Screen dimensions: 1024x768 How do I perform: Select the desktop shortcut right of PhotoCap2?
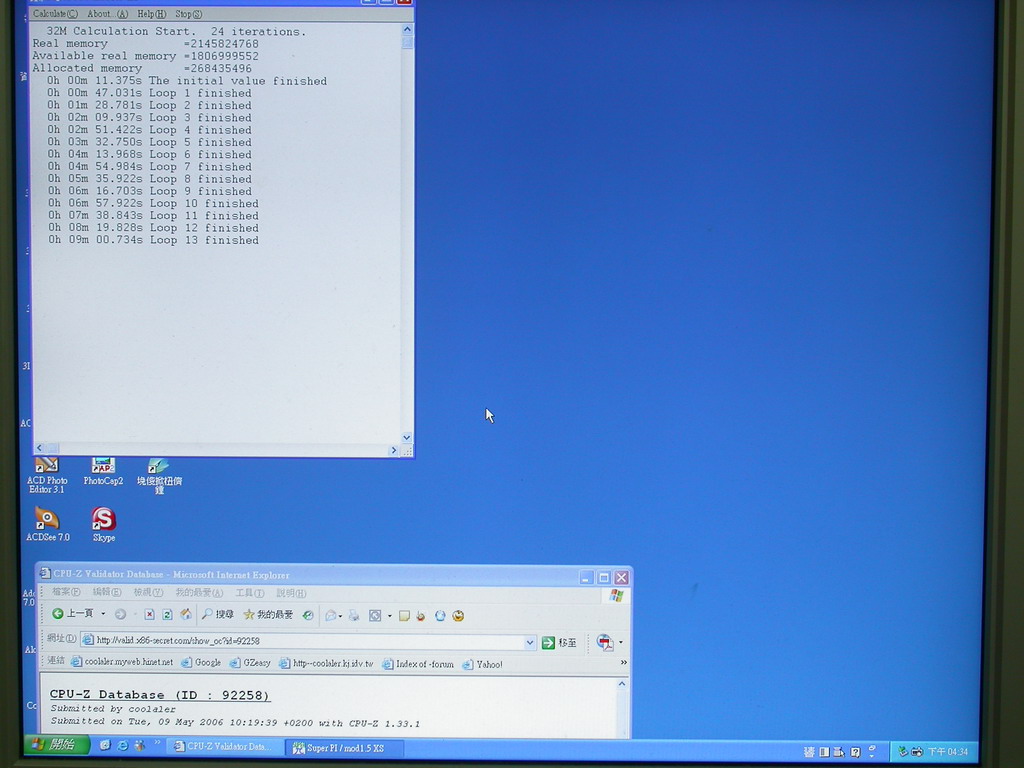pyautogui.click(x=159, y=475)
